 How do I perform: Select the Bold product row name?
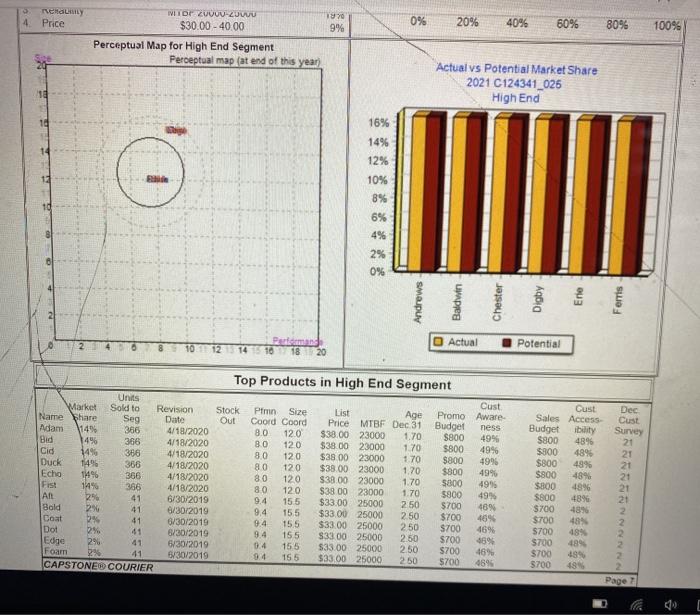[x=51, y=507]
